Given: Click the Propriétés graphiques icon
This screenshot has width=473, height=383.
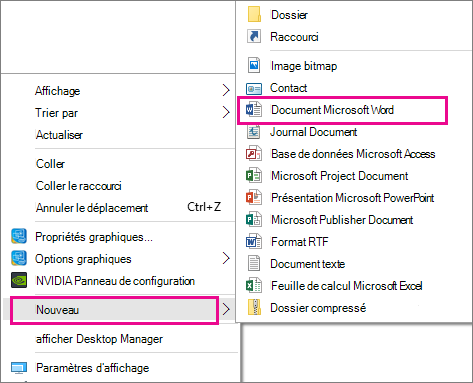Looking at the screenshot, I should point(19,237).
